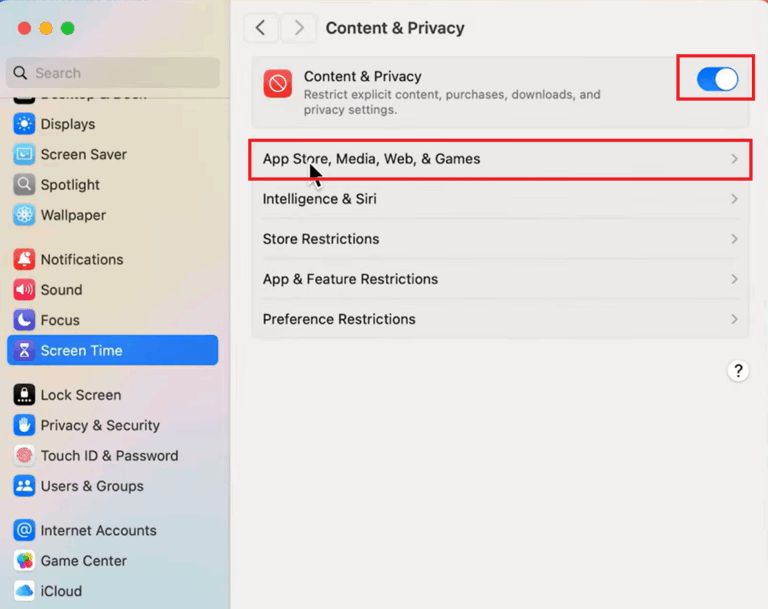Open Notifications bell icon

pyautogui.click(x=24, y=259)
